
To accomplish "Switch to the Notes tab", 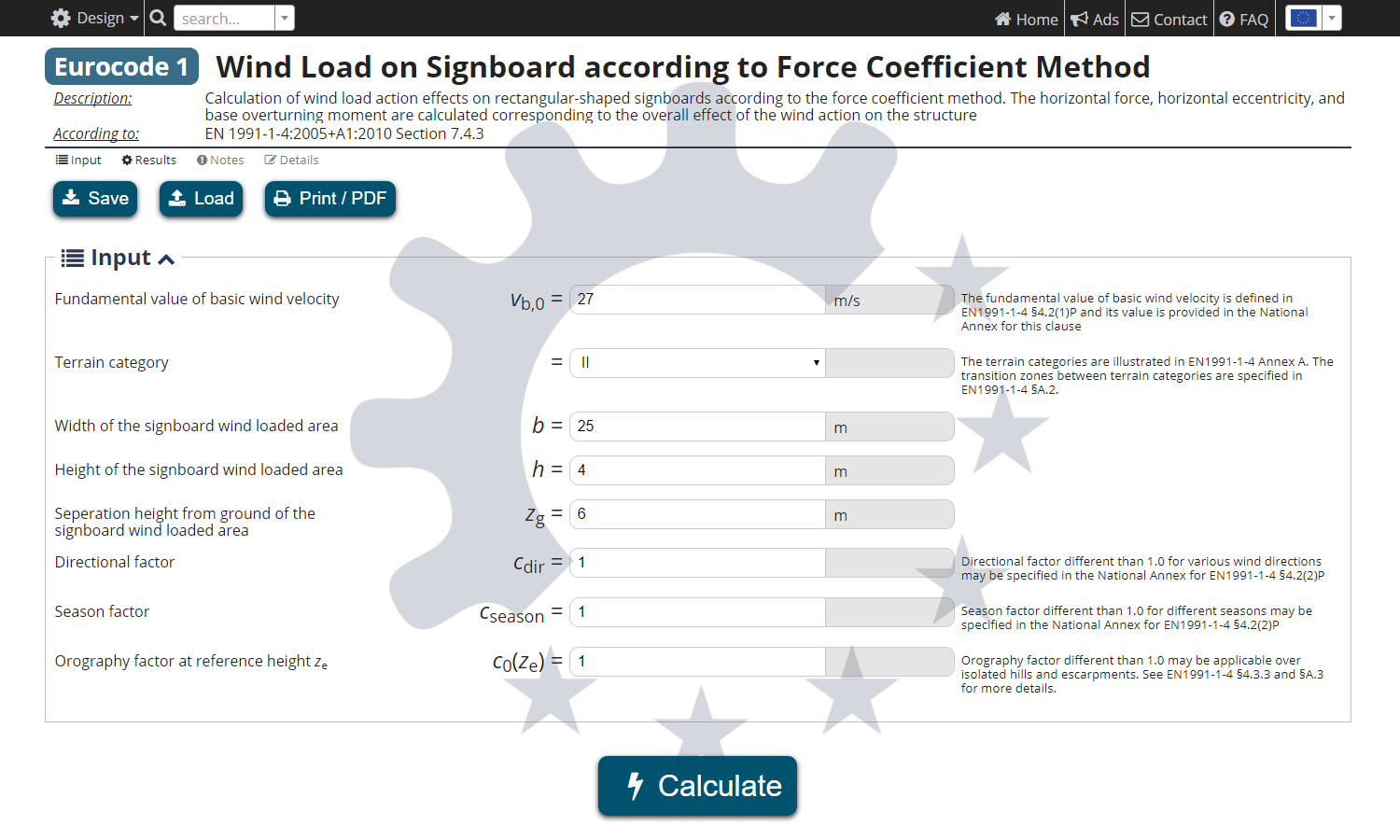I will (220, 160).
